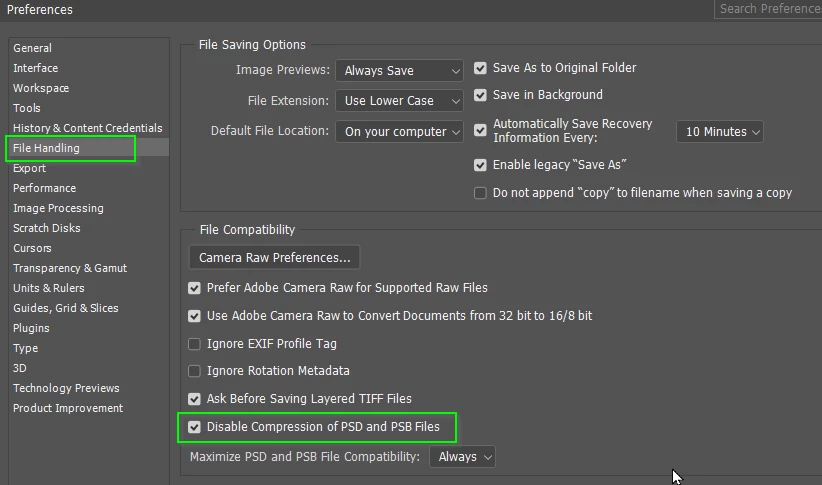Viewport: 822px width, 485px height.
Task: Select Transparency & Gamut category
Action: [70, 268]
